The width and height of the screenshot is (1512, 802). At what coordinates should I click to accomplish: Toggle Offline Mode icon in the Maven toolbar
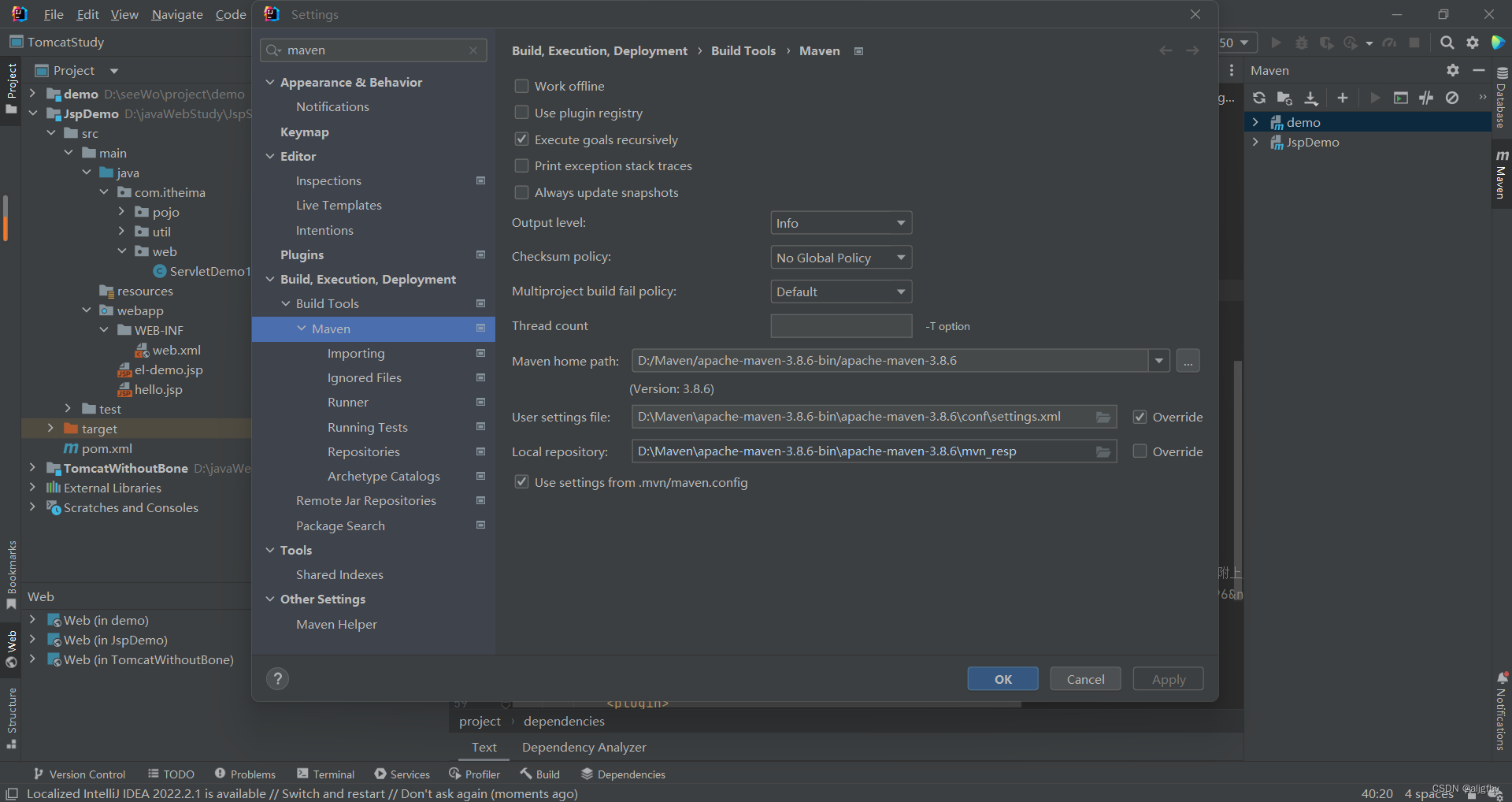(1426, 98)
